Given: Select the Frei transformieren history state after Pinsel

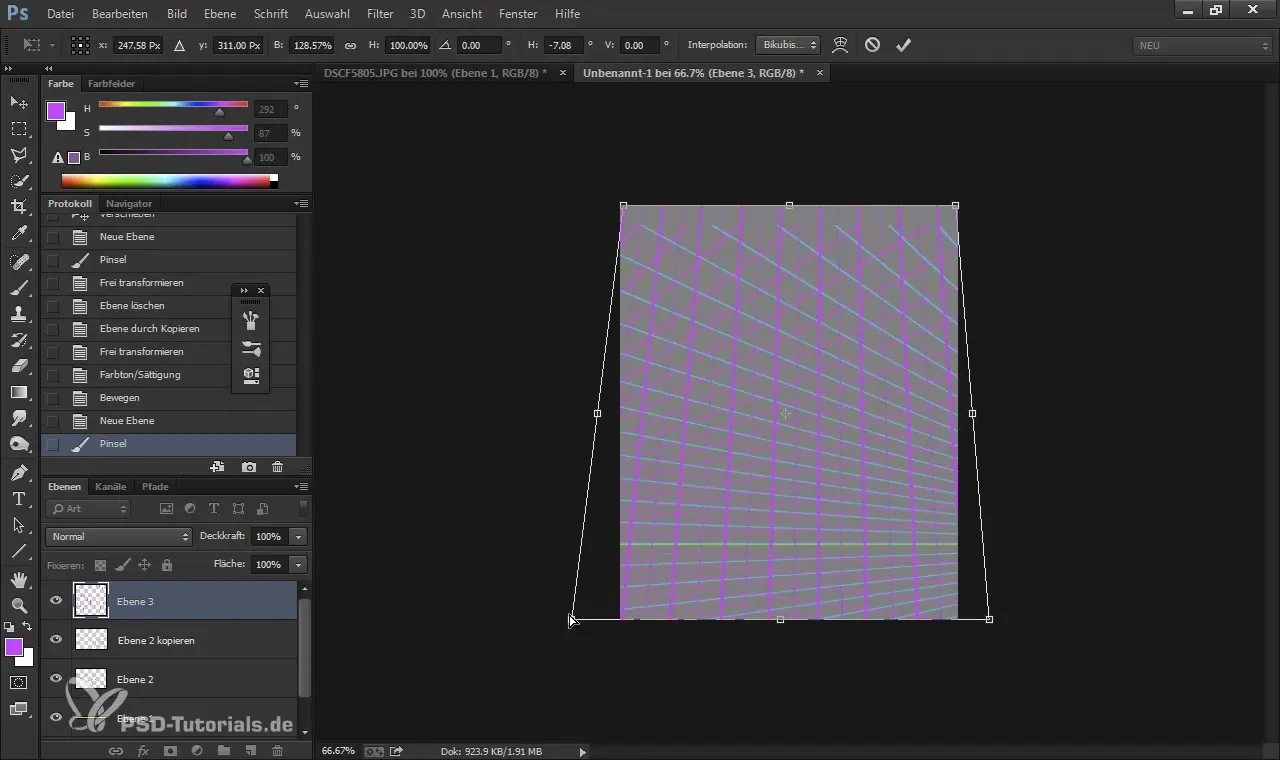Looking at the screenshot, I should (170, 283).
